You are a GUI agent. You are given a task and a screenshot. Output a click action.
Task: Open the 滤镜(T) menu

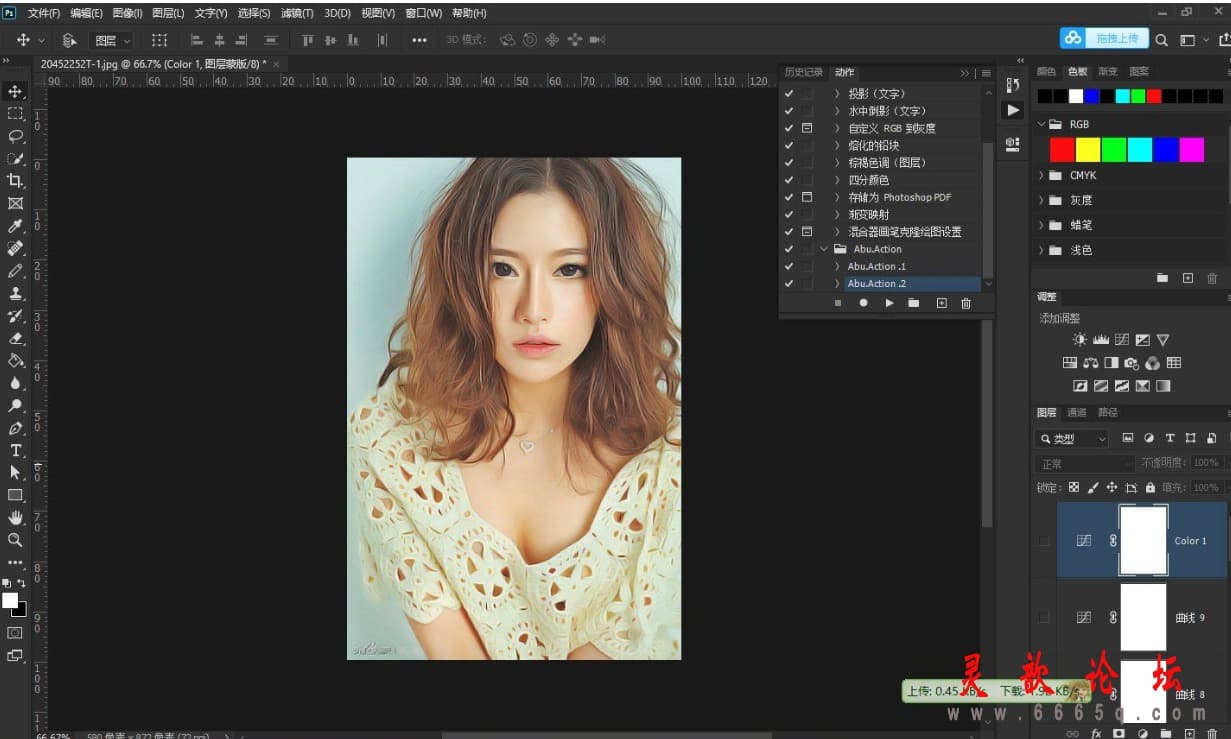click(x=297, y=13)
